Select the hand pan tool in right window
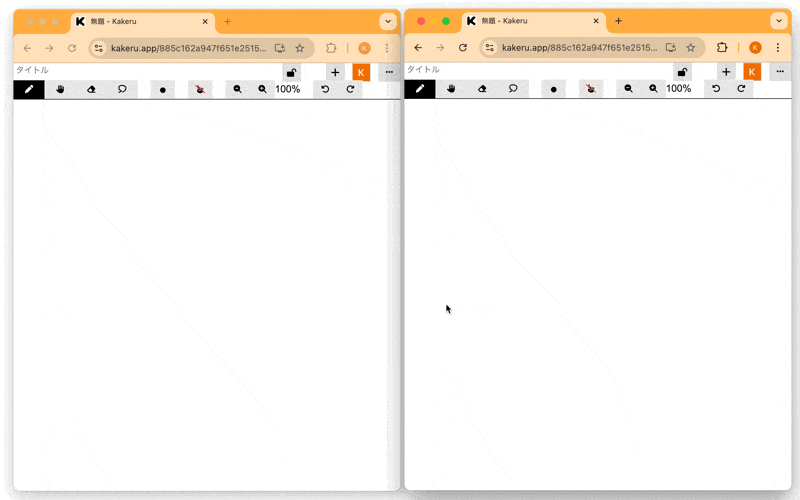Image resolution: width=800 pixels, height=500 pixels. [x=451, y=89]
